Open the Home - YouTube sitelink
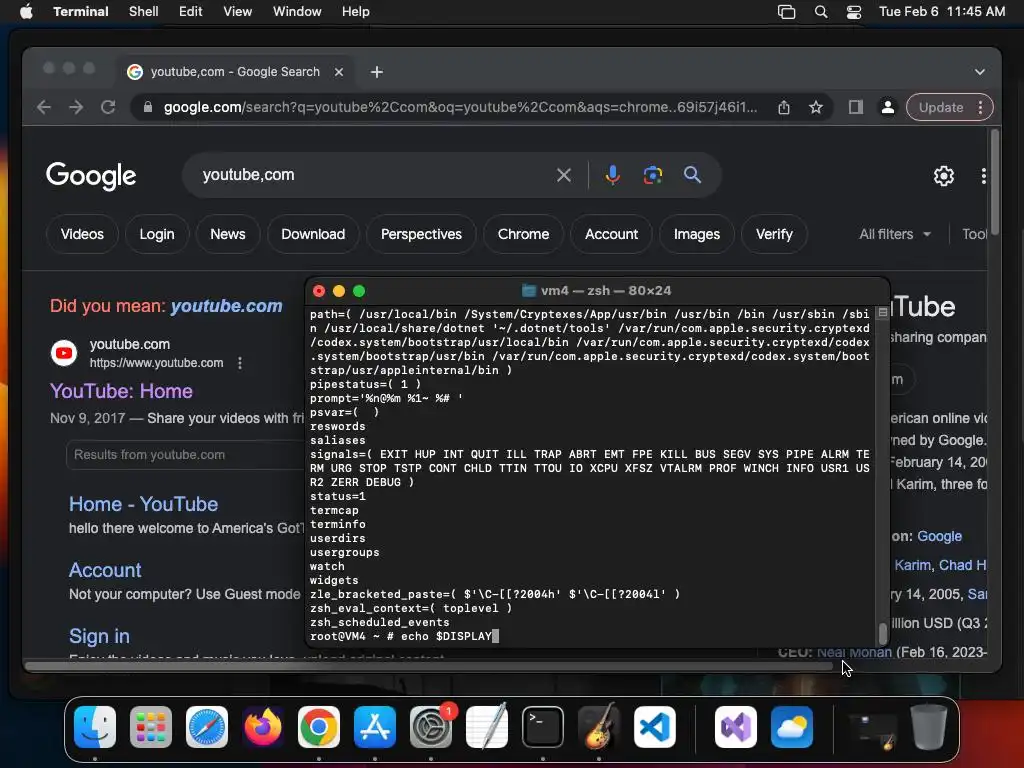The width and height of the screenshot is (1024, 768). point(144,504)
